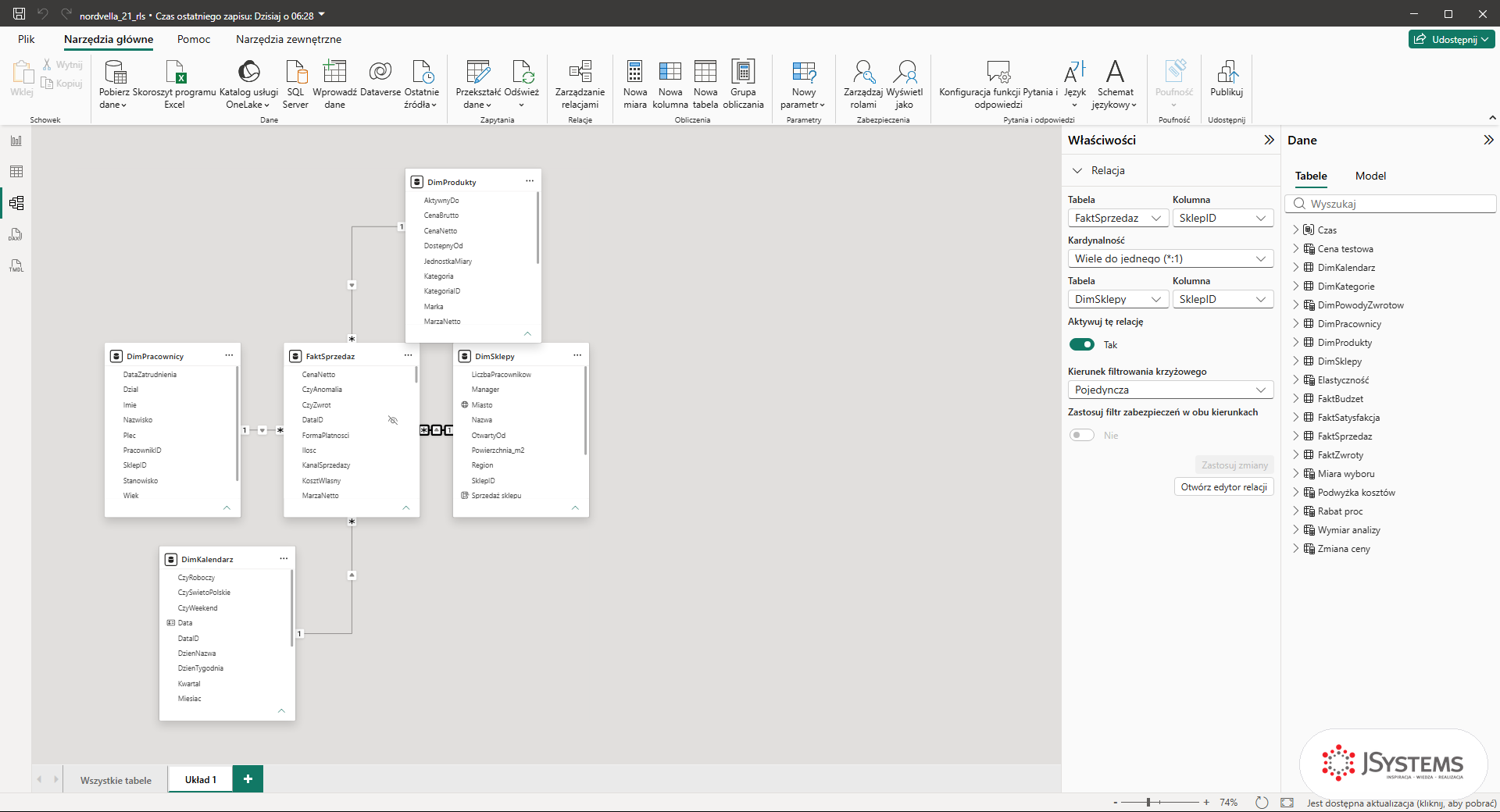Viewport: 1500px width, 812px height.
Task: Create Nowa tabela
Action: (705, 84)
